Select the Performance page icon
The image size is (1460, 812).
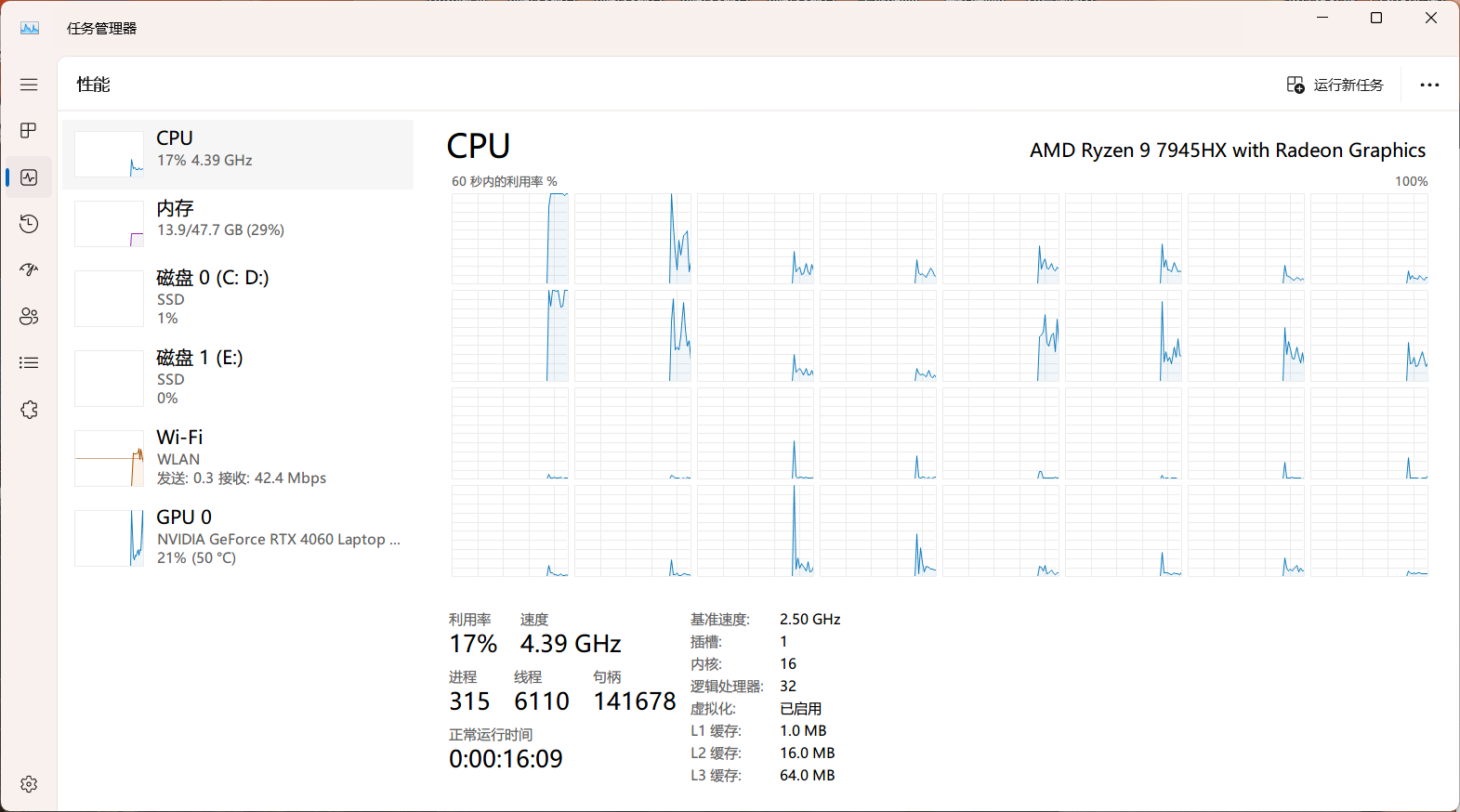[29, 177]
